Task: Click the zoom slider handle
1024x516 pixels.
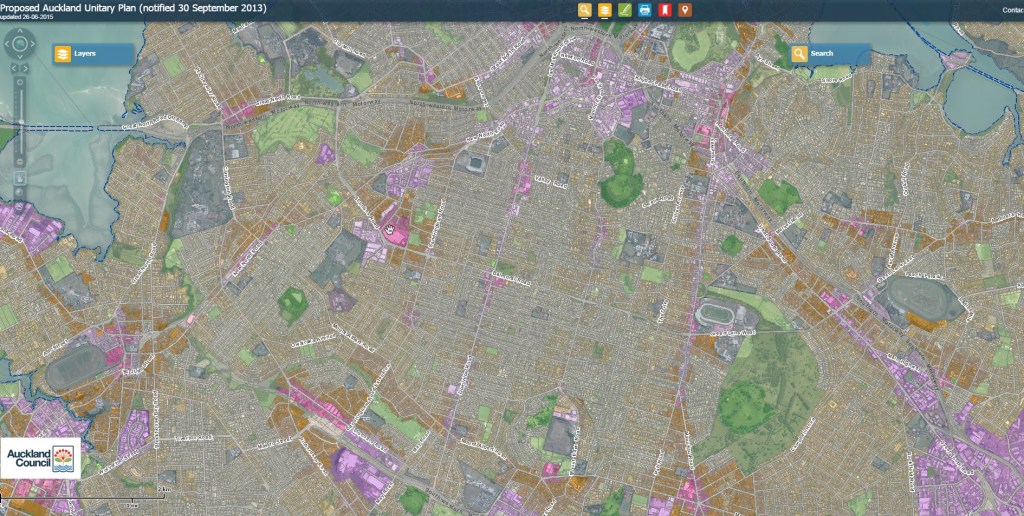Action: [x=21, y=122]
